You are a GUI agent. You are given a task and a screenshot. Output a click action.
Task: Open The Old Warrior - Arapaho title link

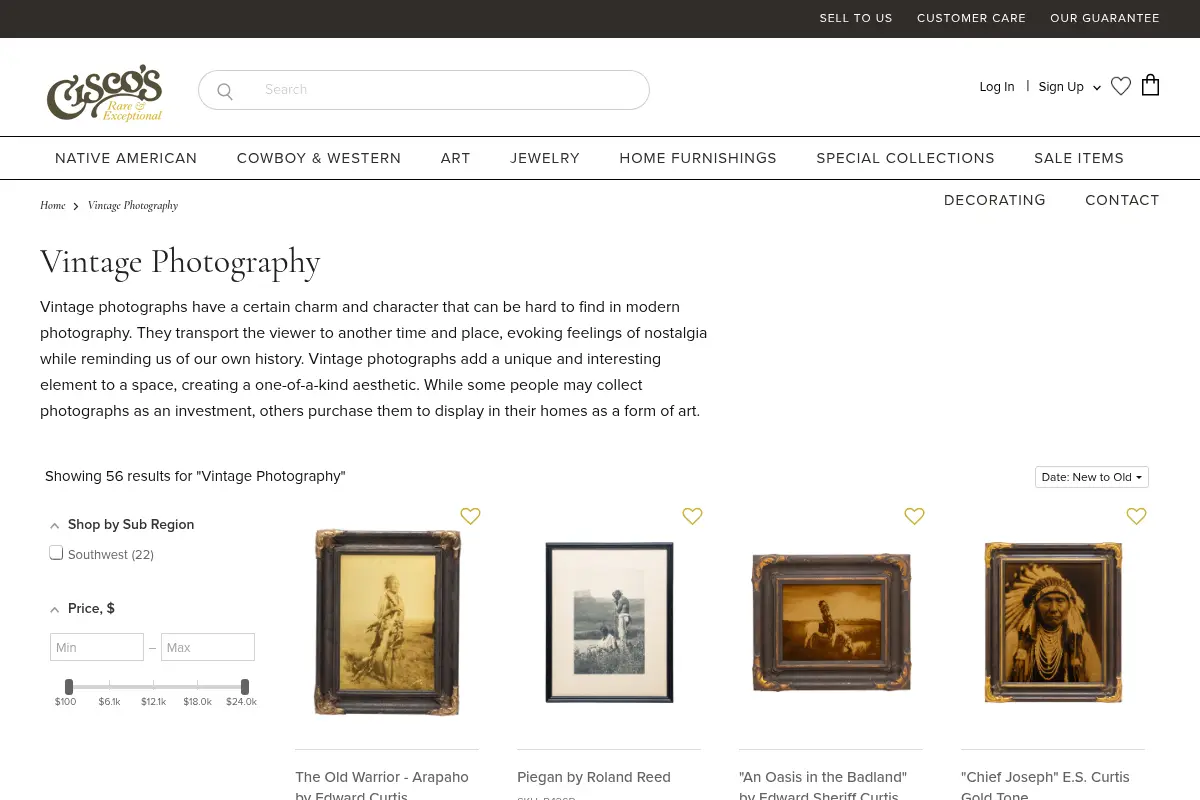[382, 785]
